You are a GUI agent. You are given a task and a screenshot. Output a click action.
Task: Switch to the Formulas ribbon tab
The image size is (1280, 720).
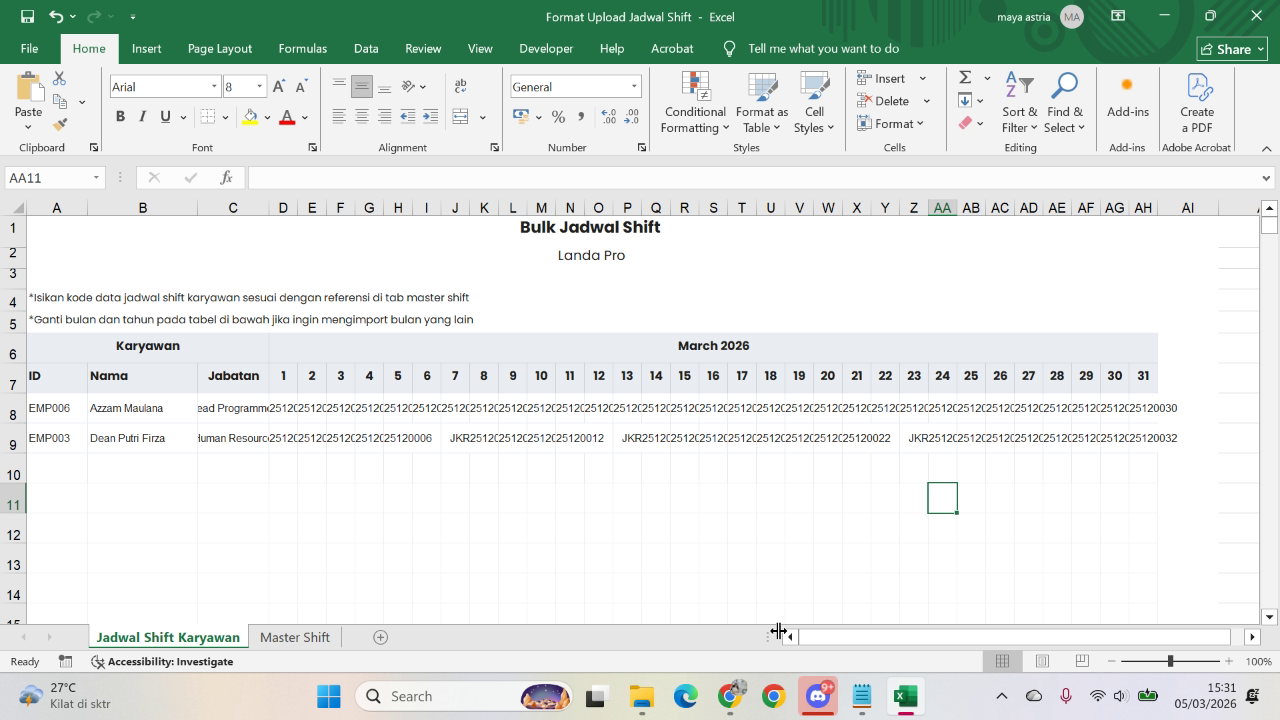coord(303,48)
